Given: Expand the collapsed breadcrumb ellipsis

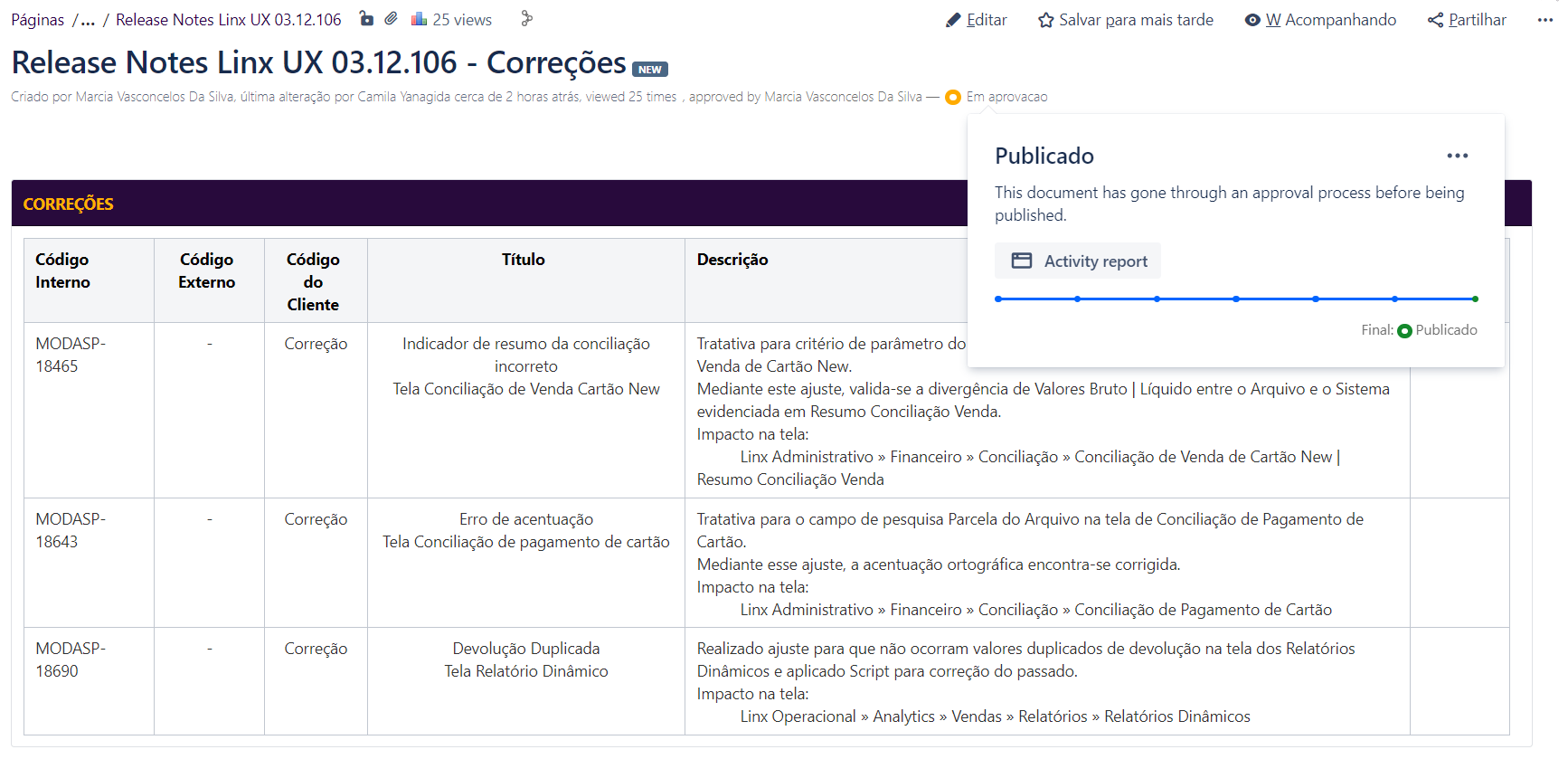Looking at the screenshot, I should click(x=88, y=20).
